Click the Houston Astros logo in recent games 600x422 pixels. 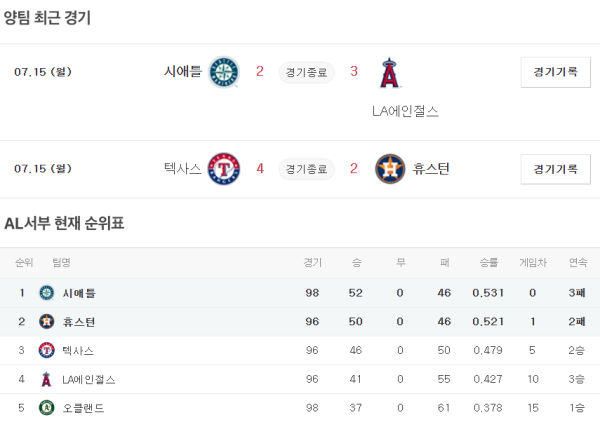tap(390, 169)
